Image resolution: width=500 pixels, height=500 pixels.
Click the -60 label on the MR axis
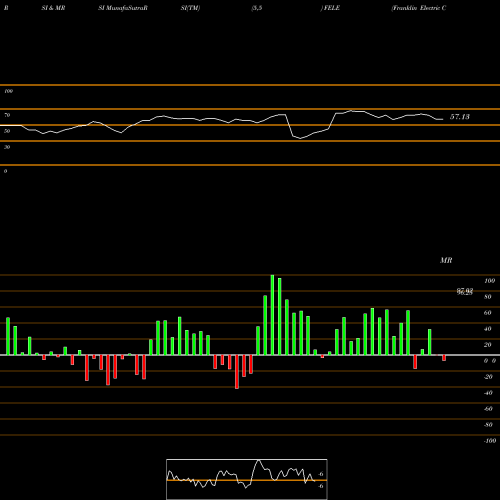tap(488, 409)
